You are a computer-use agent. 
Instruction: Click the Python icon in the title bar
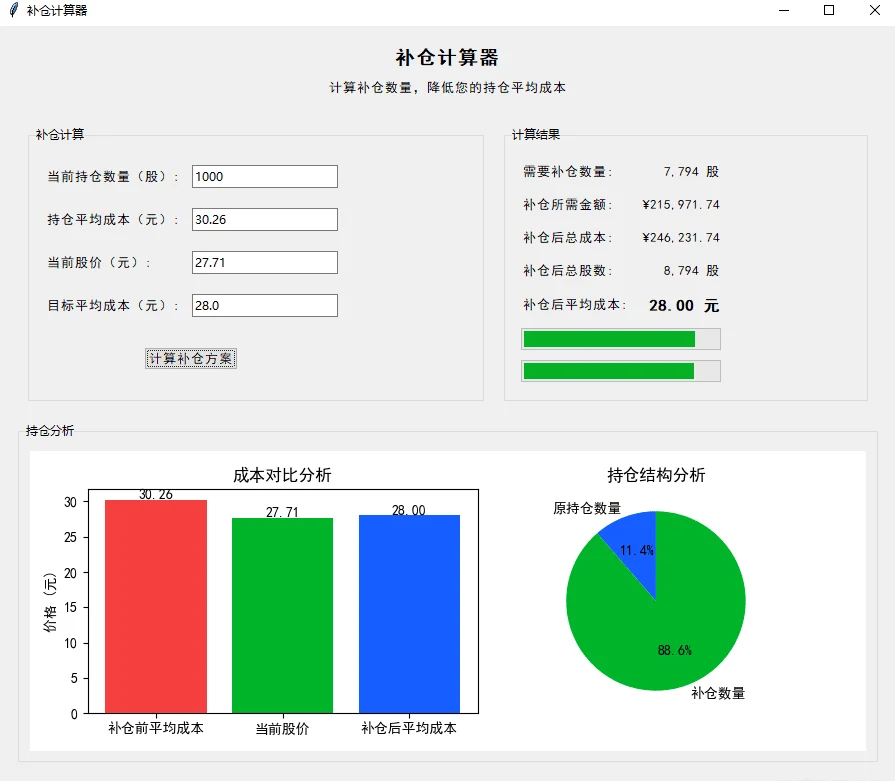tap(12, 11)
